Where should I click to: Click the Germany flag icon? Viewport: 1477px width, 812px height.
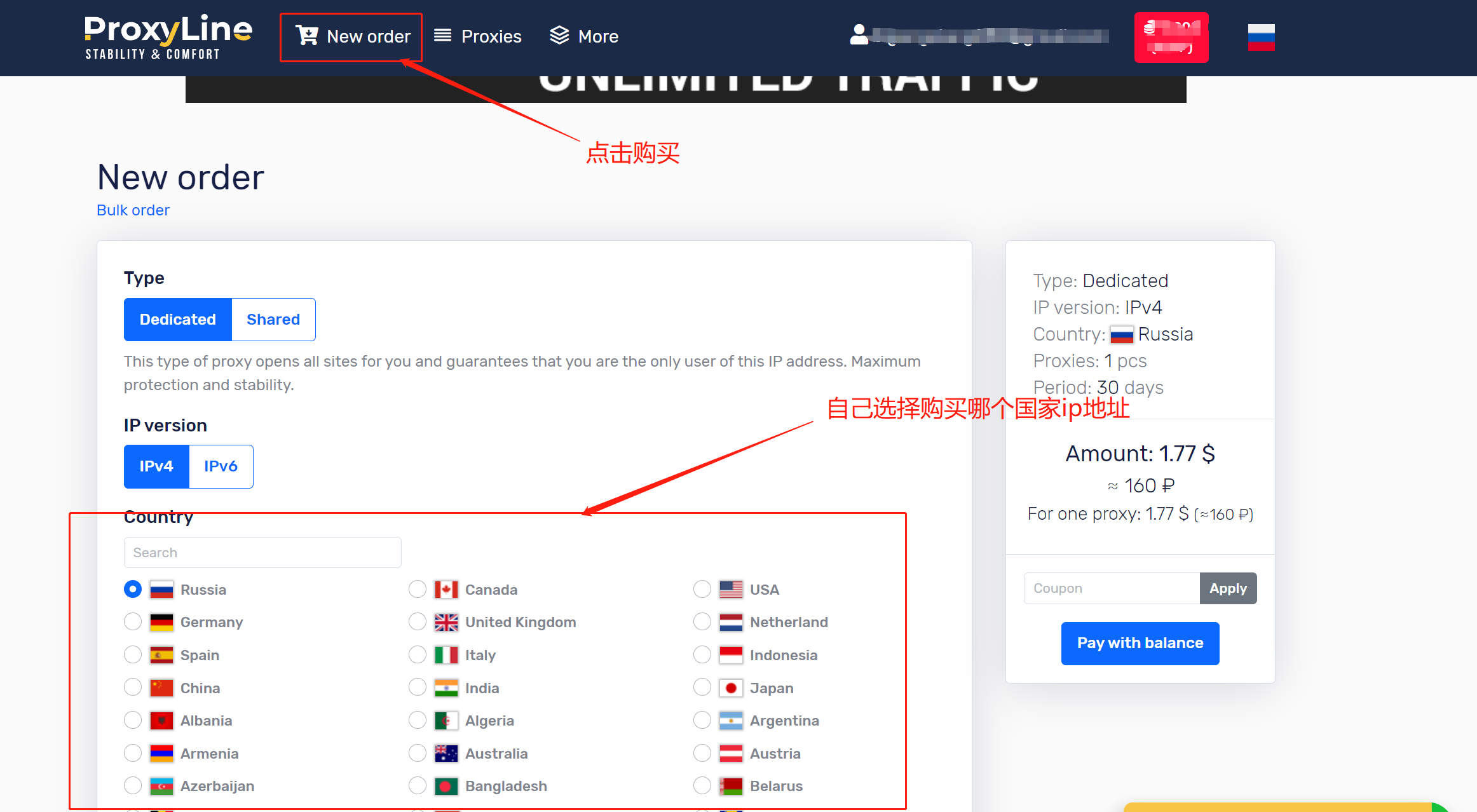(x=161, y=622)
